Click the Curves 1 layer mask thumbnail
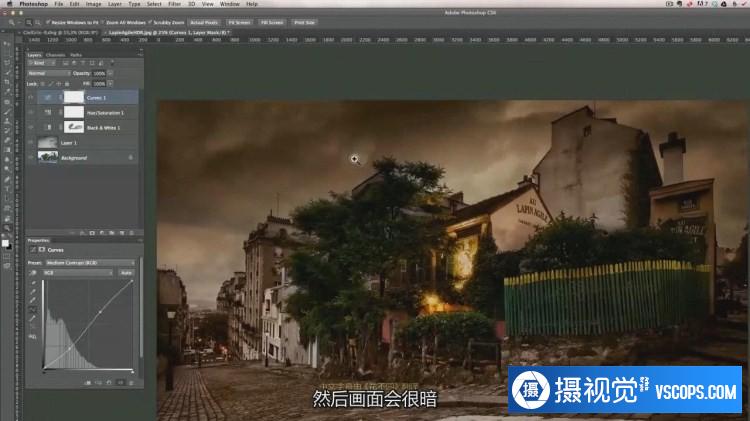Viewport: 750px width, 421px height. (74, 98)
